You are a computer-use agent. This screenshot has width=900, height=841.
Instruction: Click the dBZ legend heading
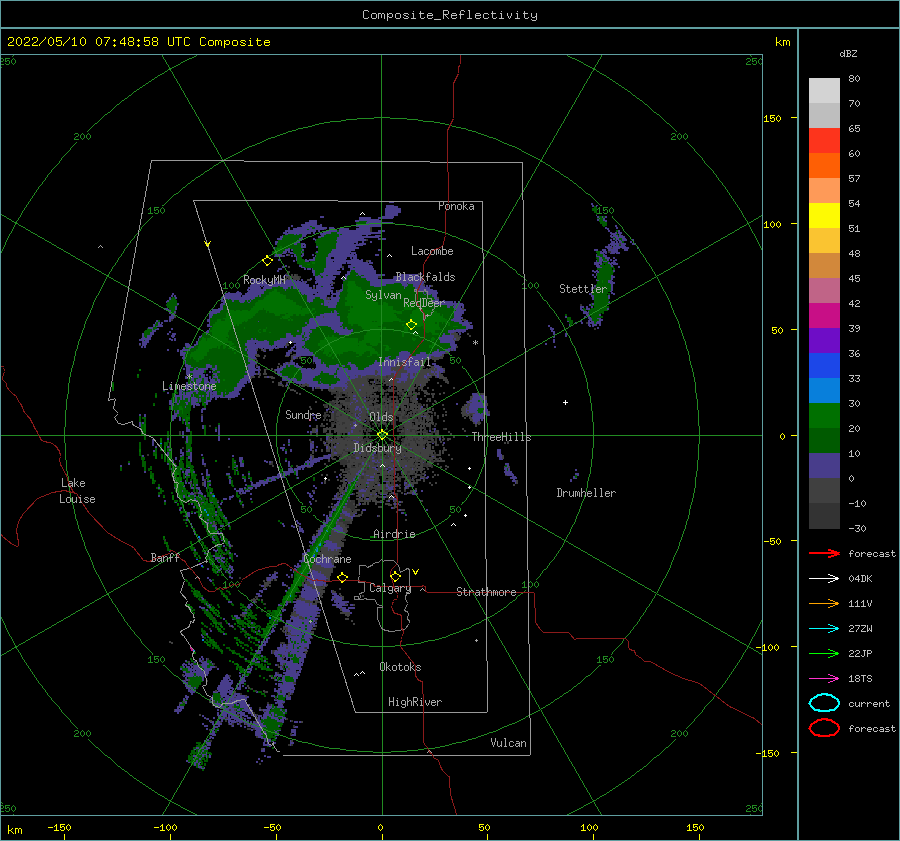coord(848,53)
